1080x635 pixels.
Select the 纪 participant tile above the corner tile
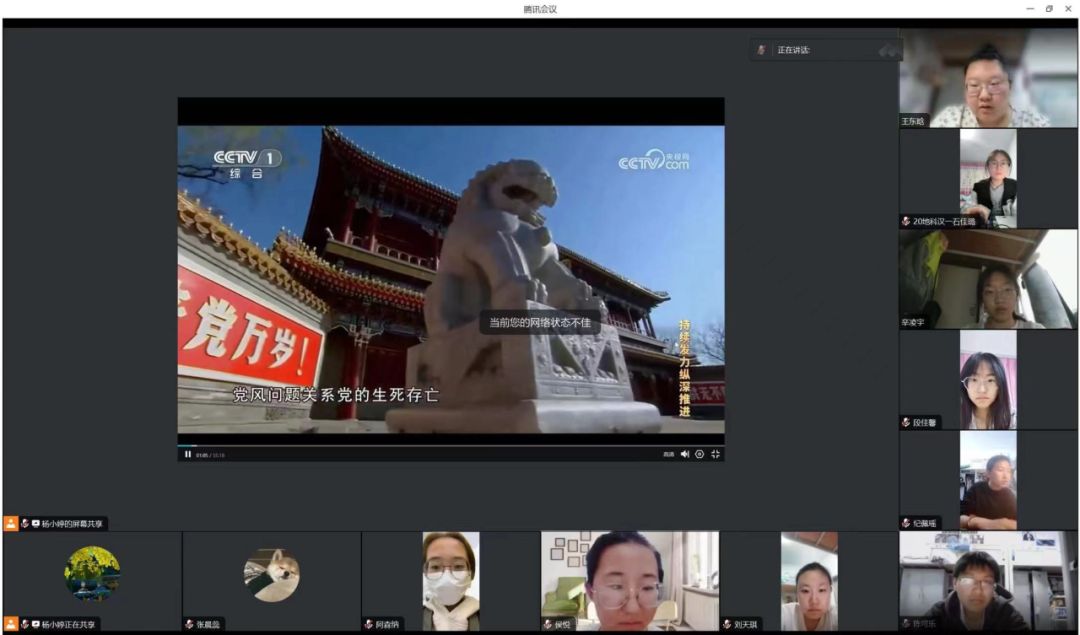point(988,480)
